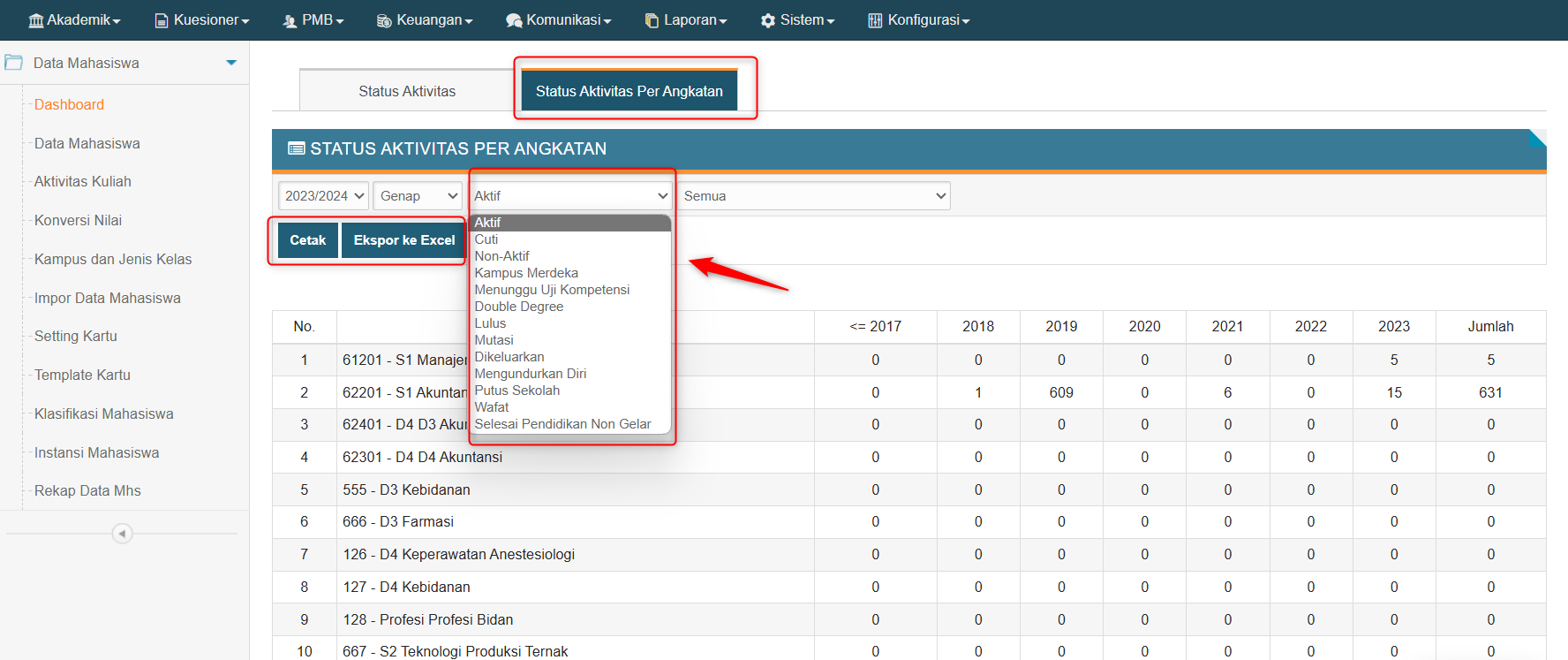The image size is (1568, 660).
Task: Open the Semua filter dropdown
Action: coord(814,196)
